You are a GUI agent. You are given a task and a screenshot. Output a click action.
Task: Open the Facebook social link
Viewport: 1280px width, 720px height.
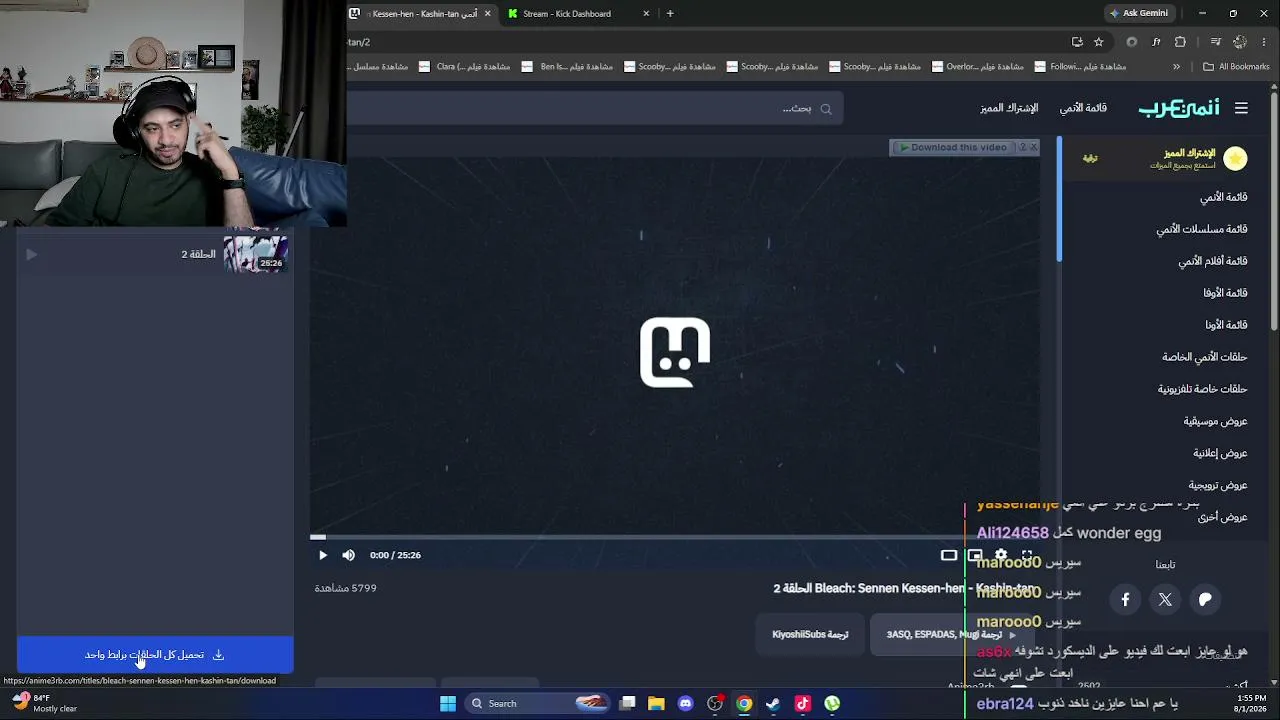point(1125,599)
